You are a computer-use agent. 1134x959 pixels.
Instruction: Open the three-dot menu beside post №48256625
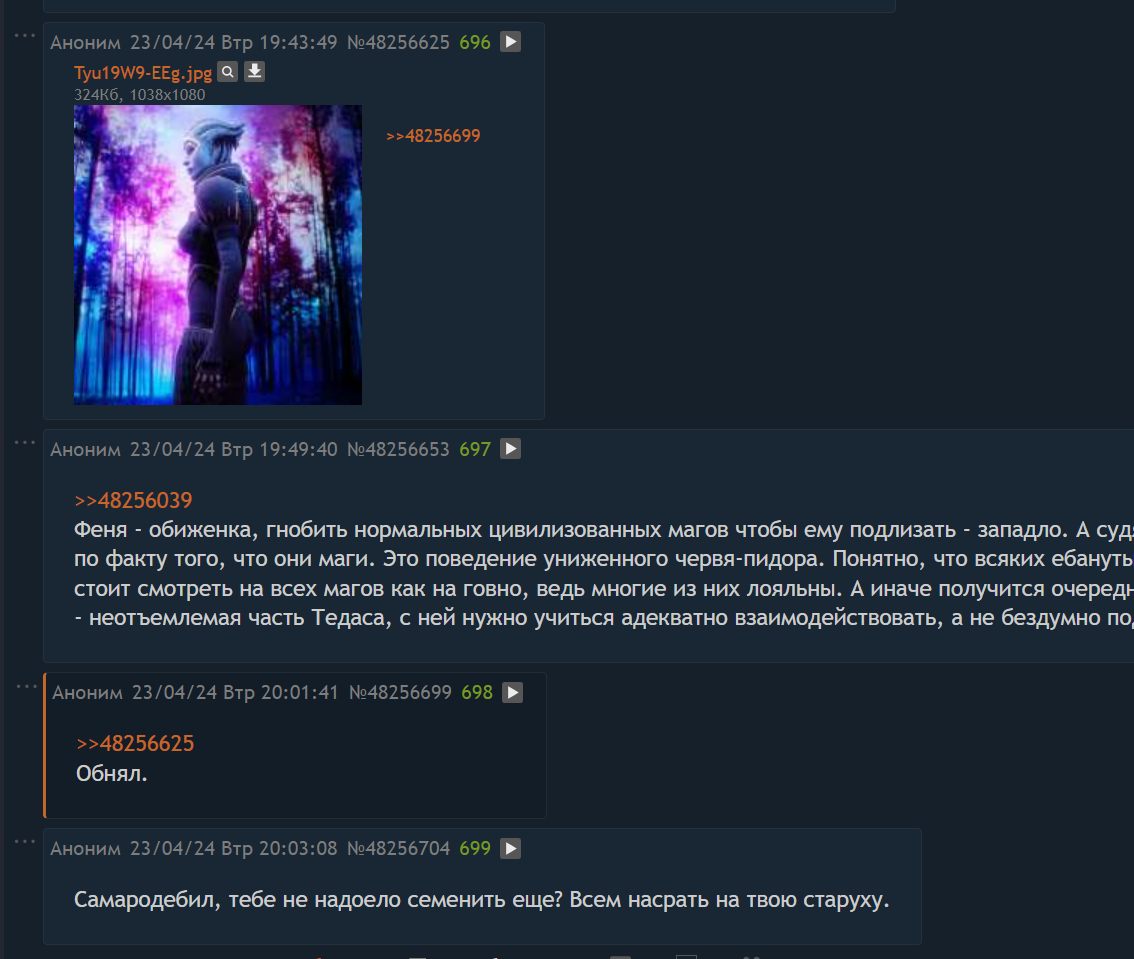tap(25, 35)
